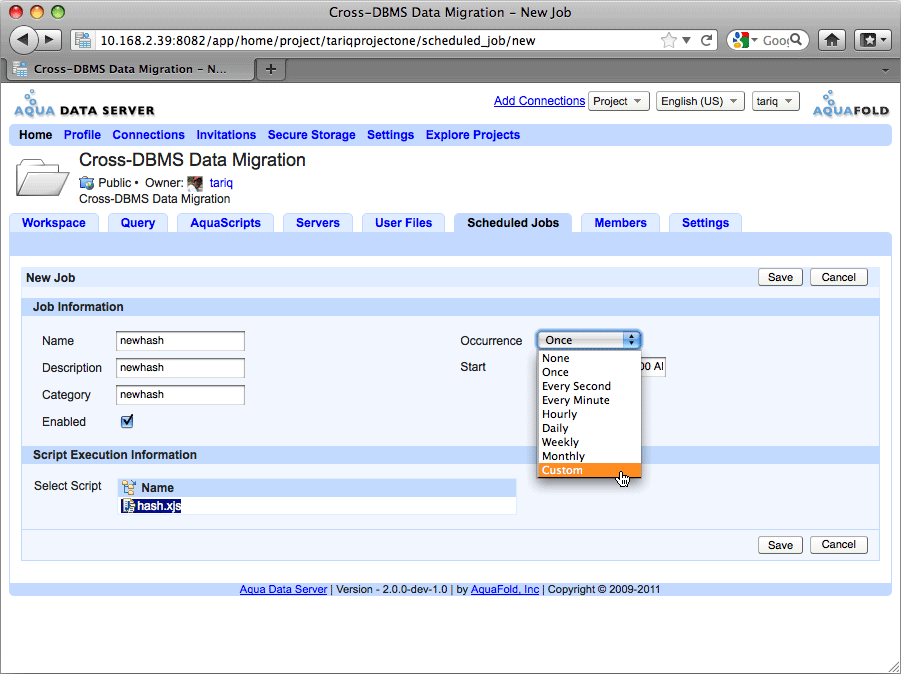Click the site identity icon in address bar
Screen dimensions: 901x674
click(83, 40)
